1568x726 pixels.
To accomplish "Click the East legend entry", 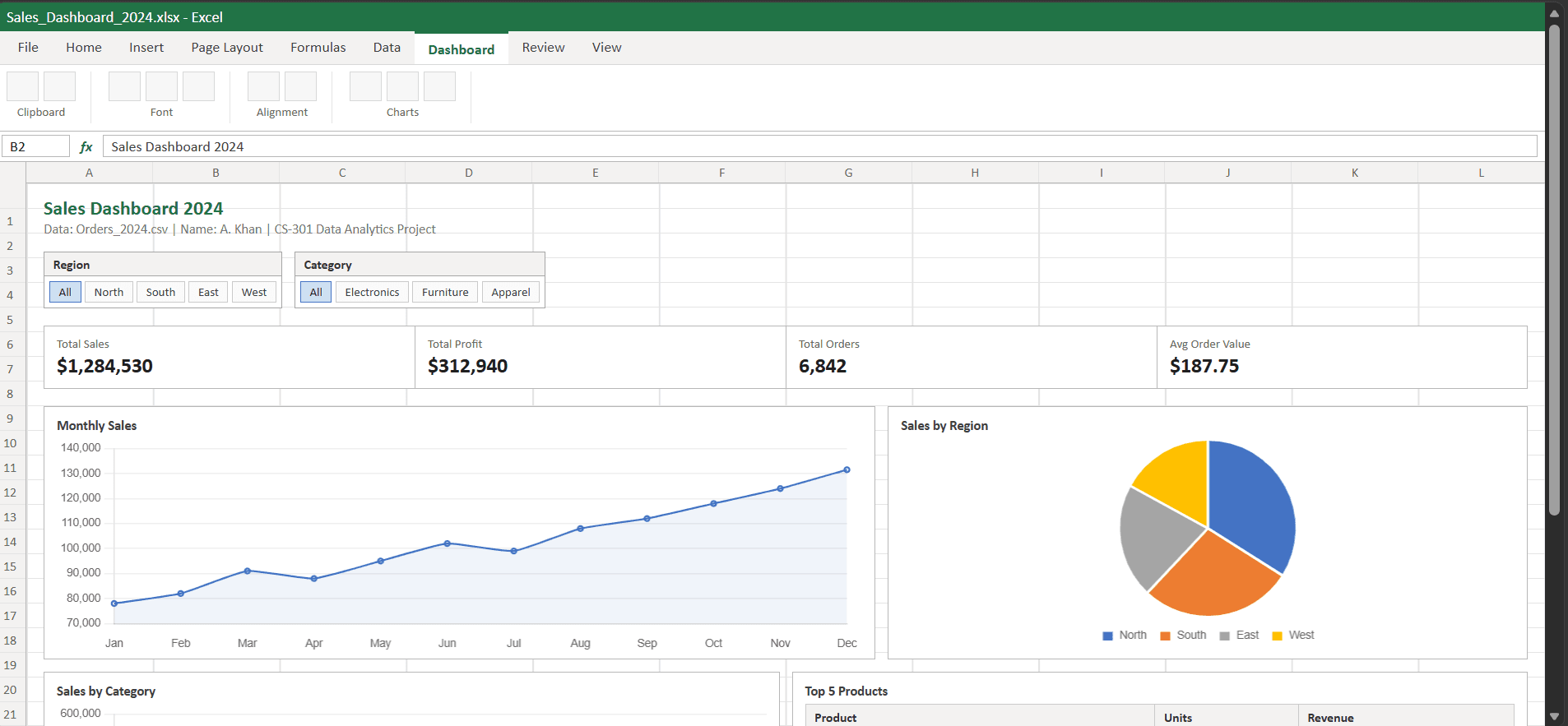I will (1240, 636).
